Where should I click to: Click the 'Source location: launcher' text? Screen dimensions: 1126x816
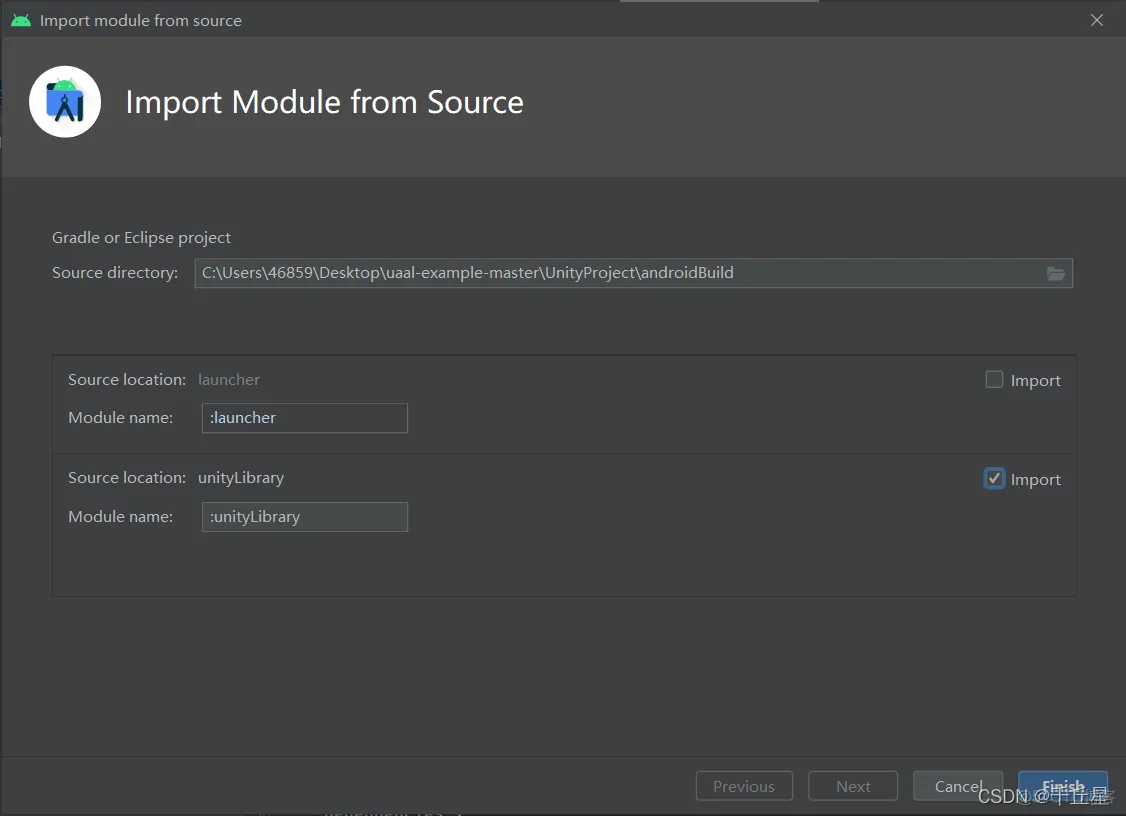tap(164, 379)
